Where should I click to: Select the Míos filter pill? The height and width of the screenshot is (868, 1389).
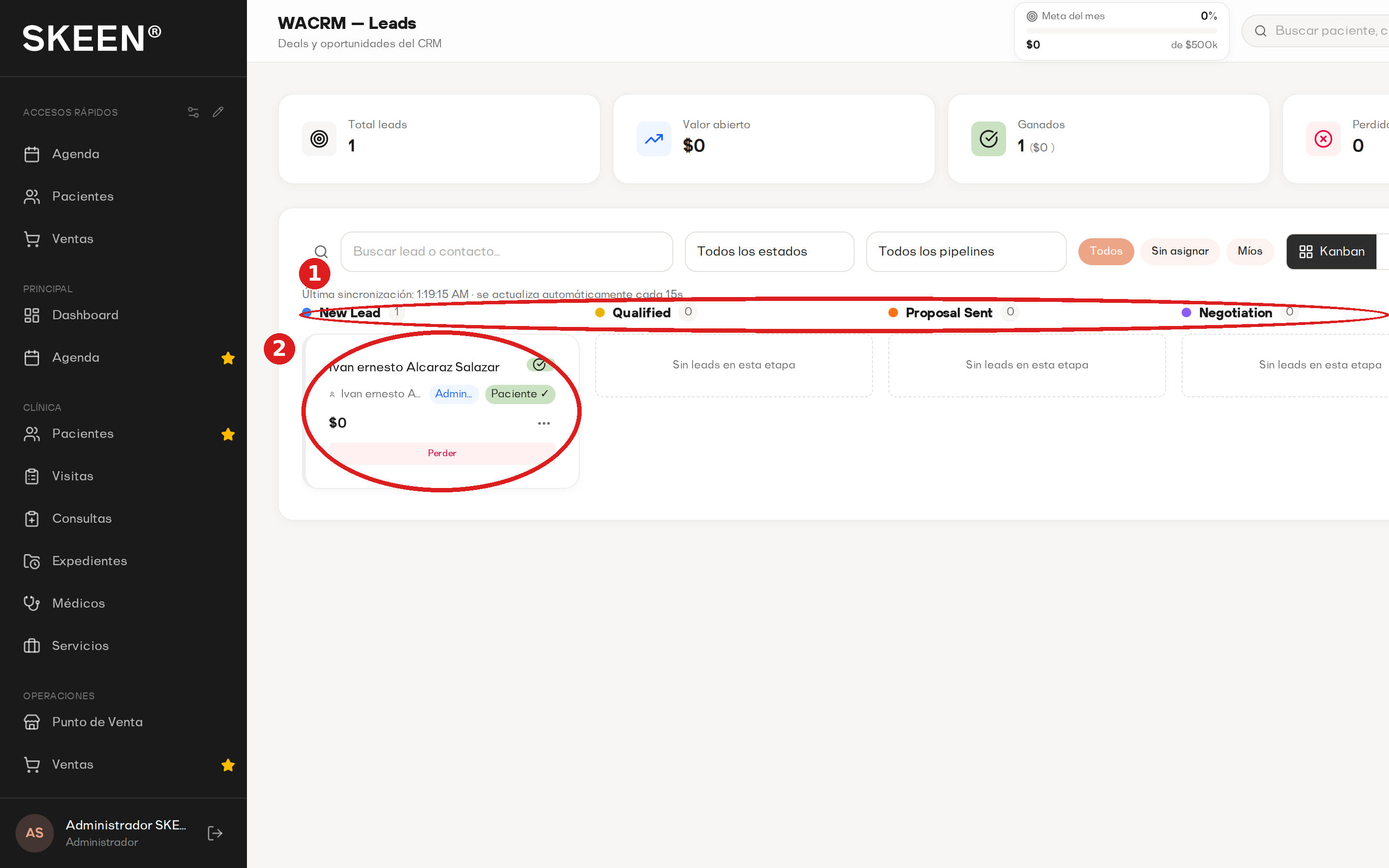pos(1250,251)
